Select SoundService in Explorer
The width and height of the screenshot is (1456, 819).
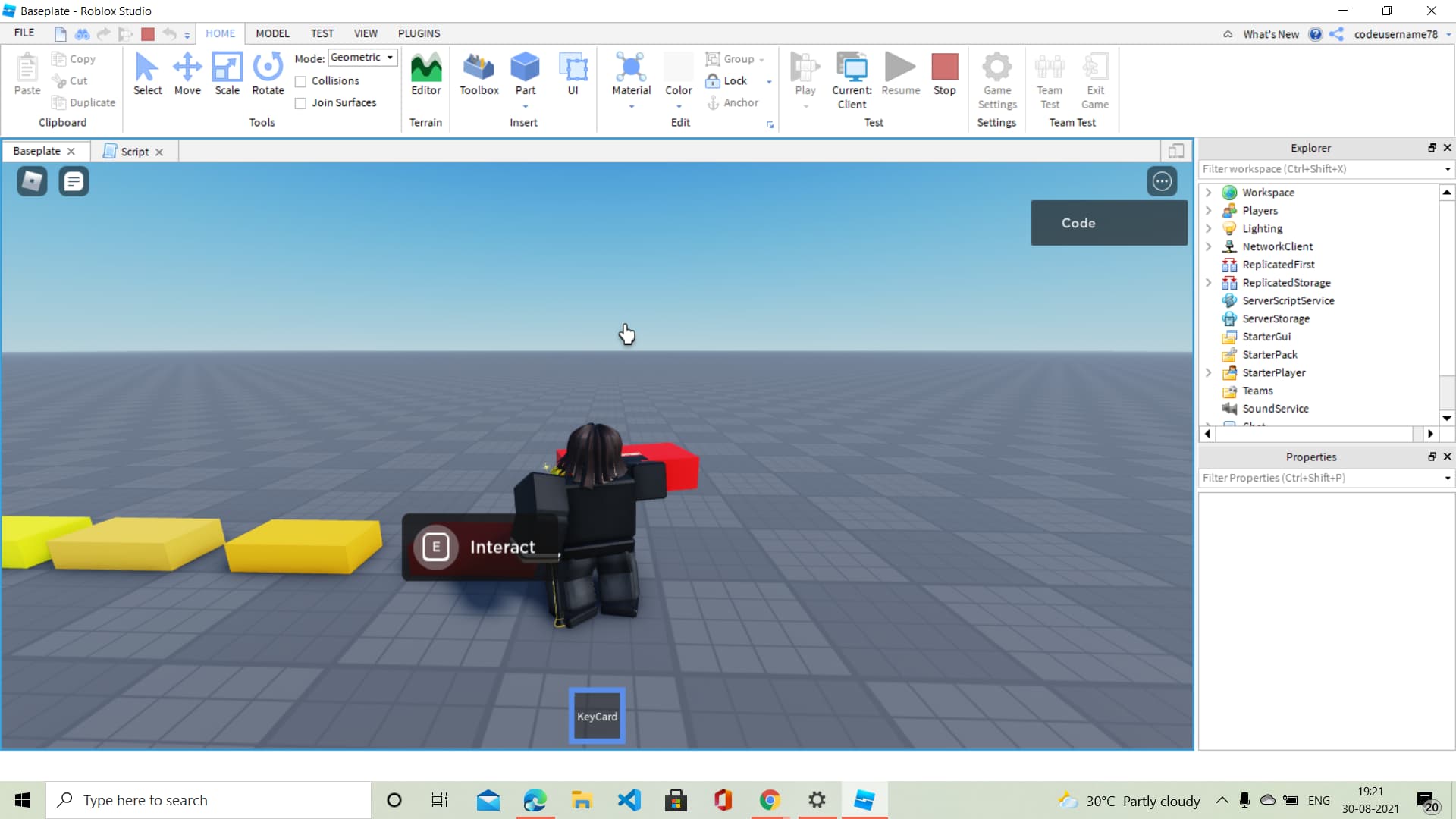1275,409
